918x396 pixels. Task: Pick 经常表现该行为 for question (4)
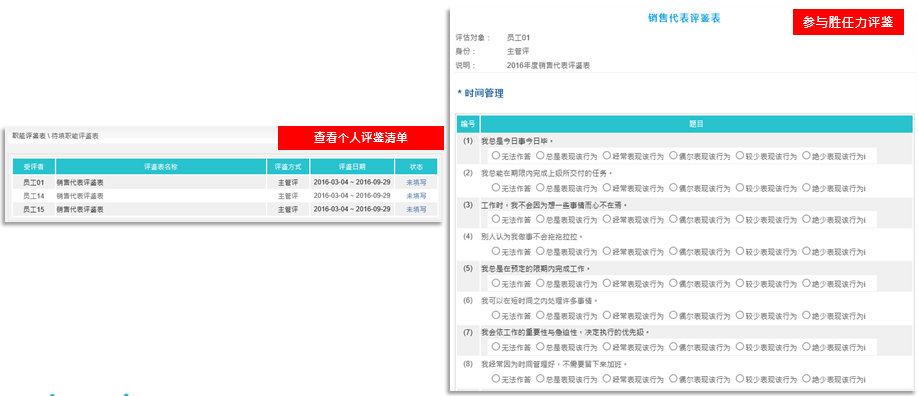tap(607, 251)
